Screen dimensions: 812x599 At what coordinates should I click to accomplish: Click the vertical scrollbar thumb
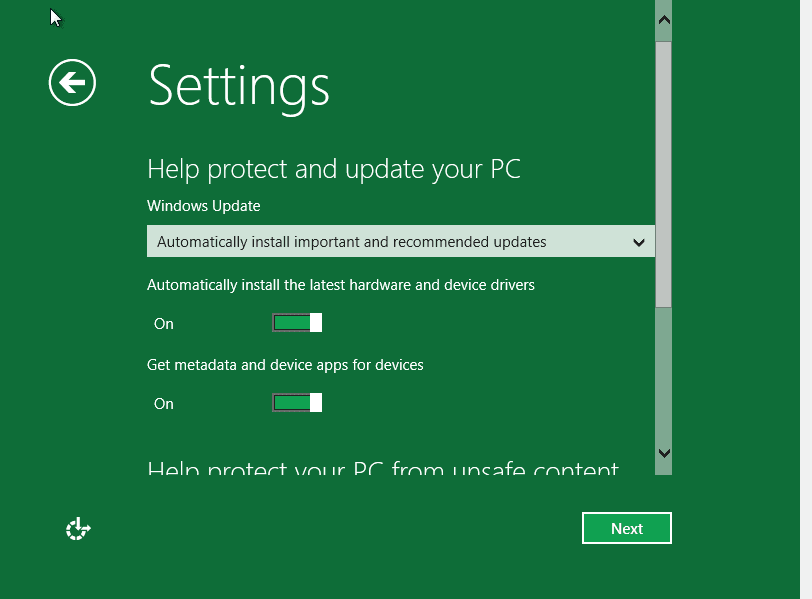click(x=663, y=174)
